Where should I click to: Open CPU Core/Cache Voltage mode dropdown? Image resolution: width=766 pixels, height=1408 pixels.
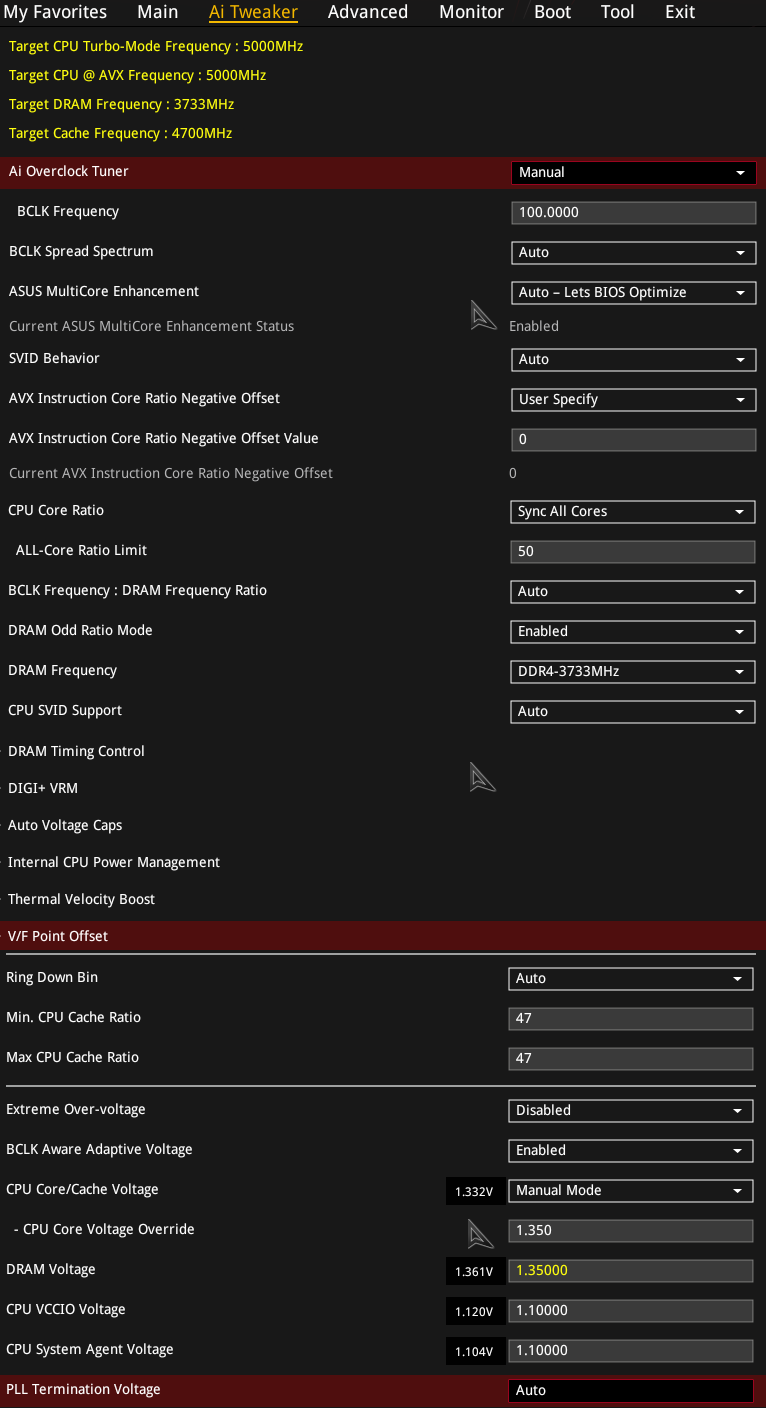630,1190
